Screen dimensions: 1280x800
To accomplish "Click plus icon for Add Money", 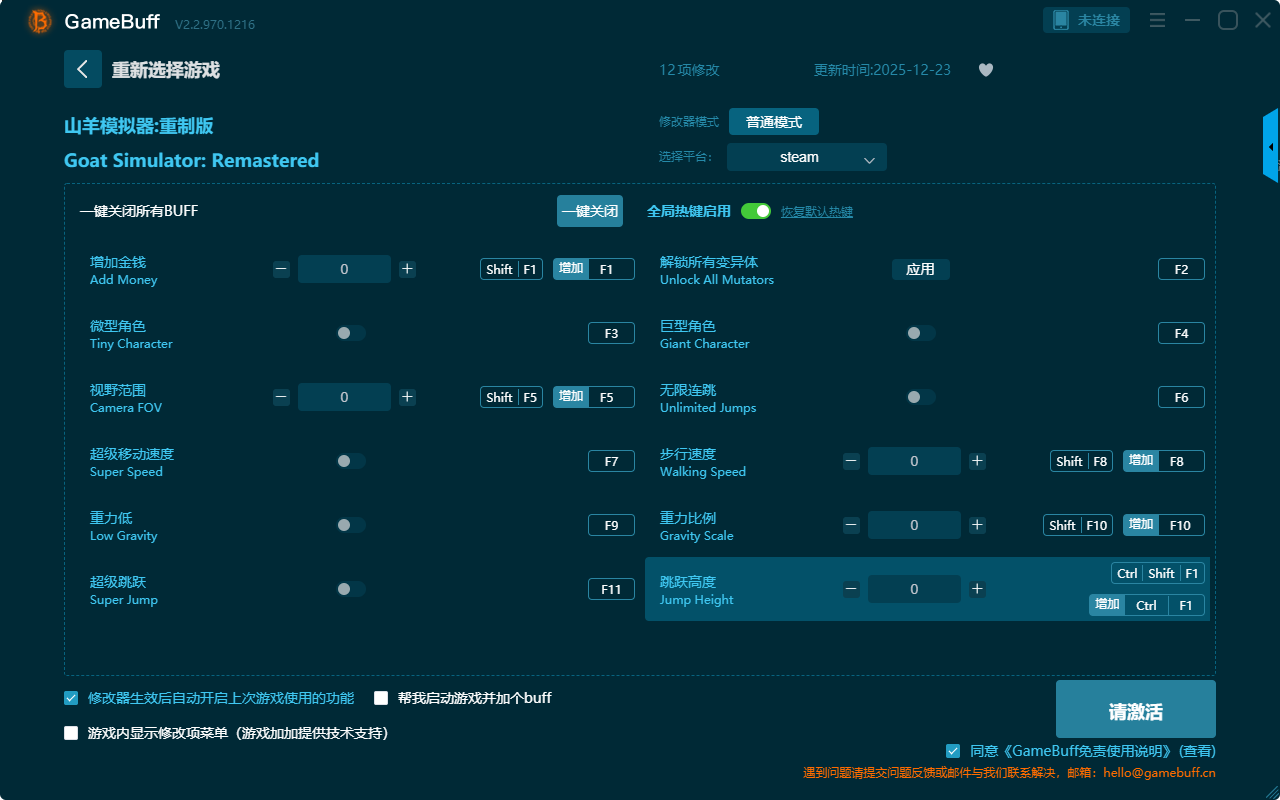I will pos(407,269).
